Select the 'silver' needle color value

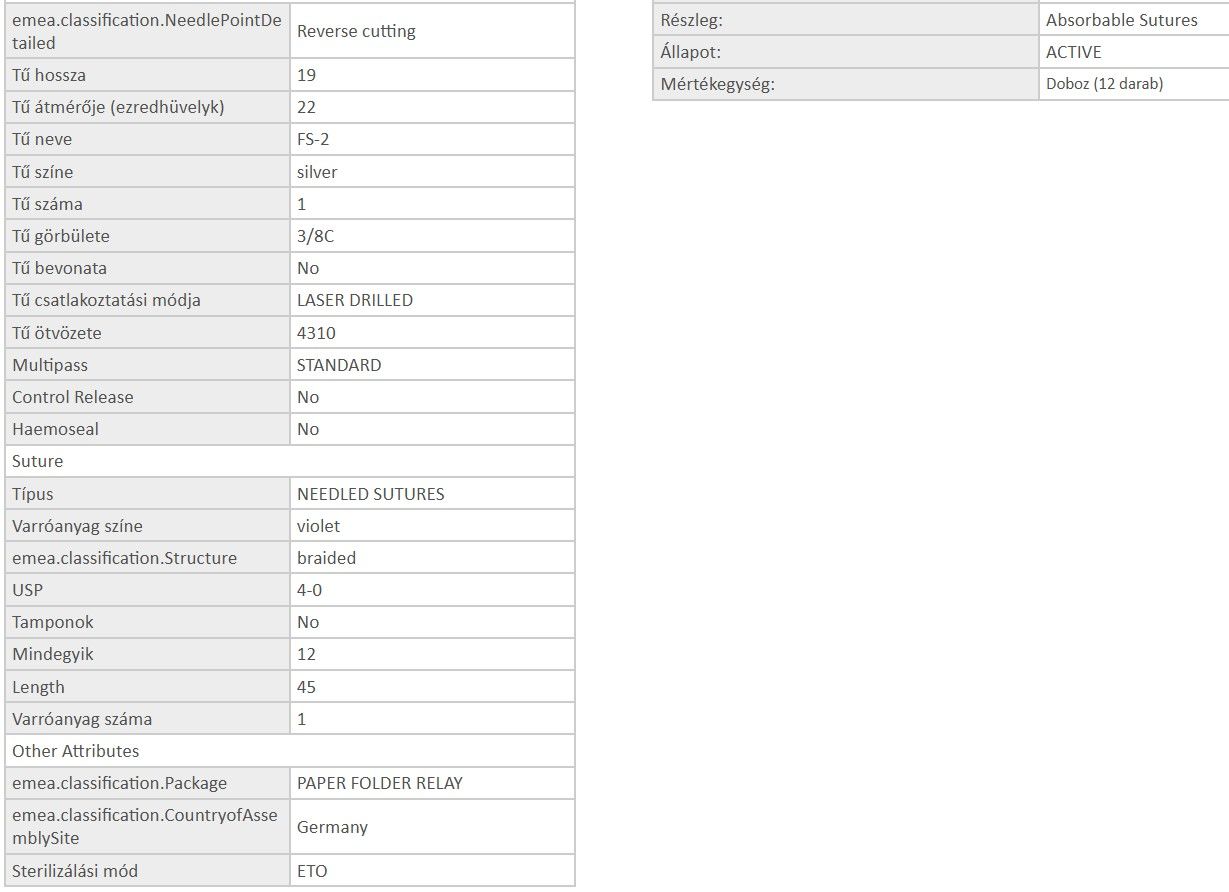[x=317, y=172]
